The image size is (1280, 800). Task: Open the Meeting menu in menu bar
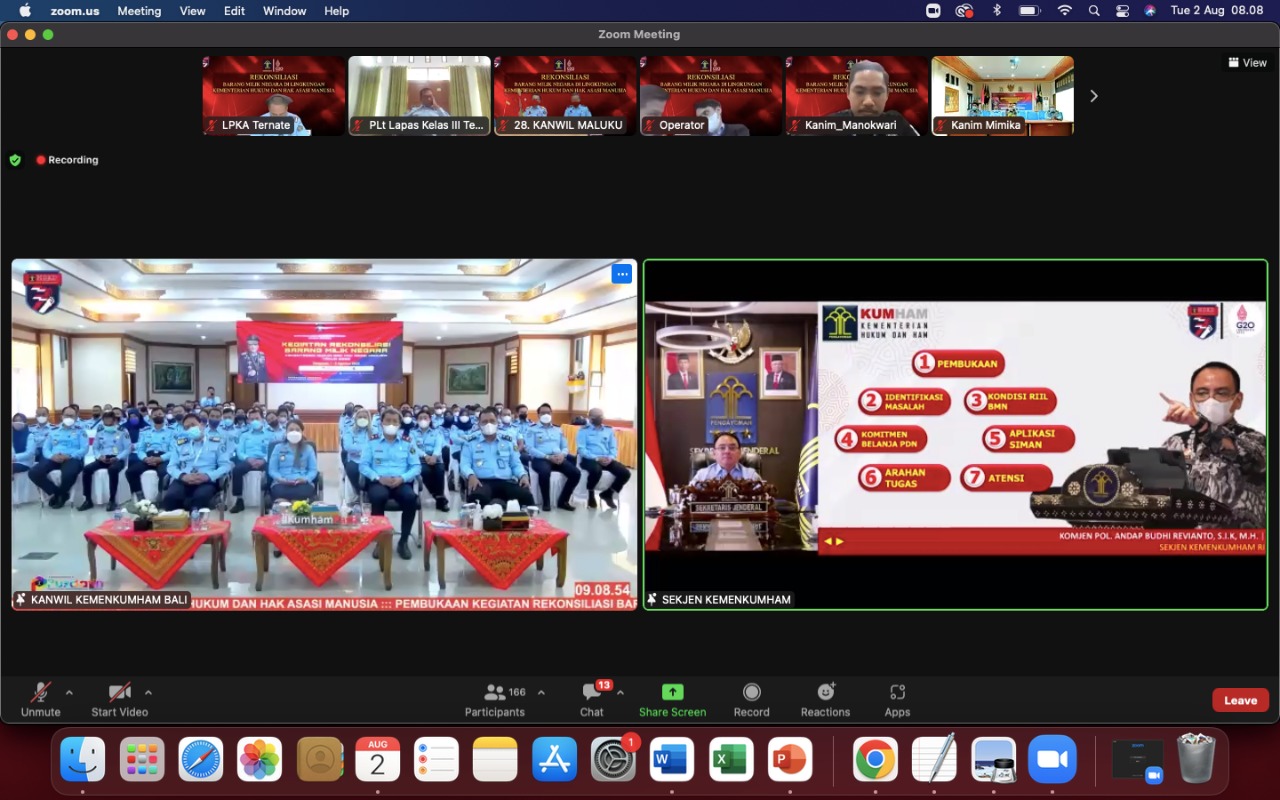point(139,11)
